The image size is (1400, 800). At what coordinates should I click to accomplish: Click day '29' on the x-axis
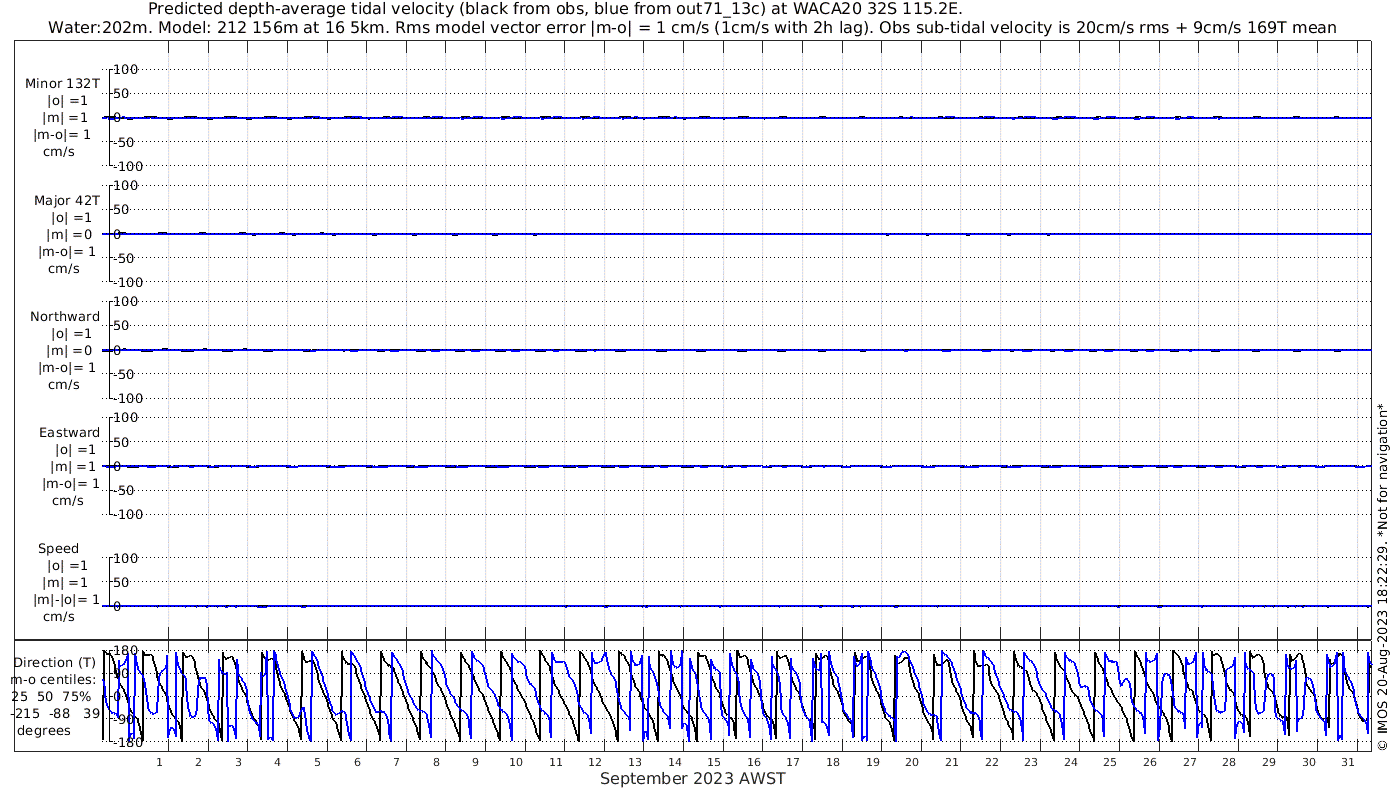pyautogui.click(x=1269, y=762)
